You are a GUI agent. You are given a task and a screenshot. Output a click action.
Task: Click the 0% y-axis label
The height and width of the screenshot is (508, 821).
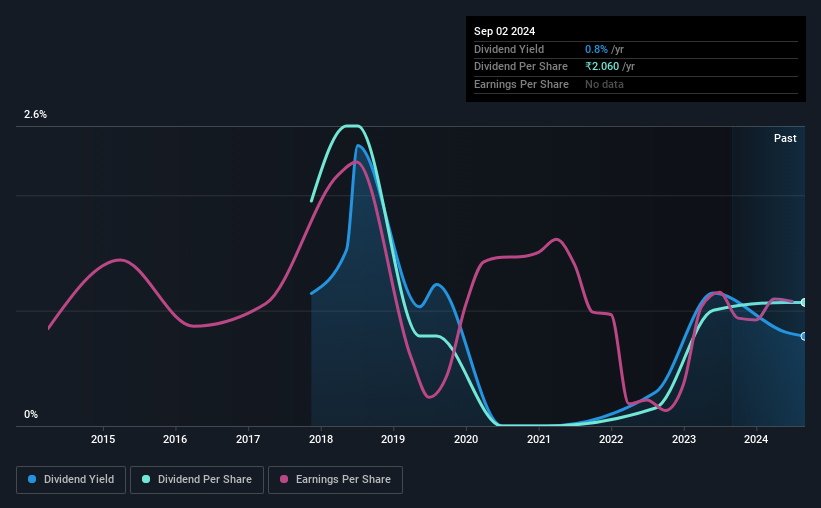(x=31, y=414)
